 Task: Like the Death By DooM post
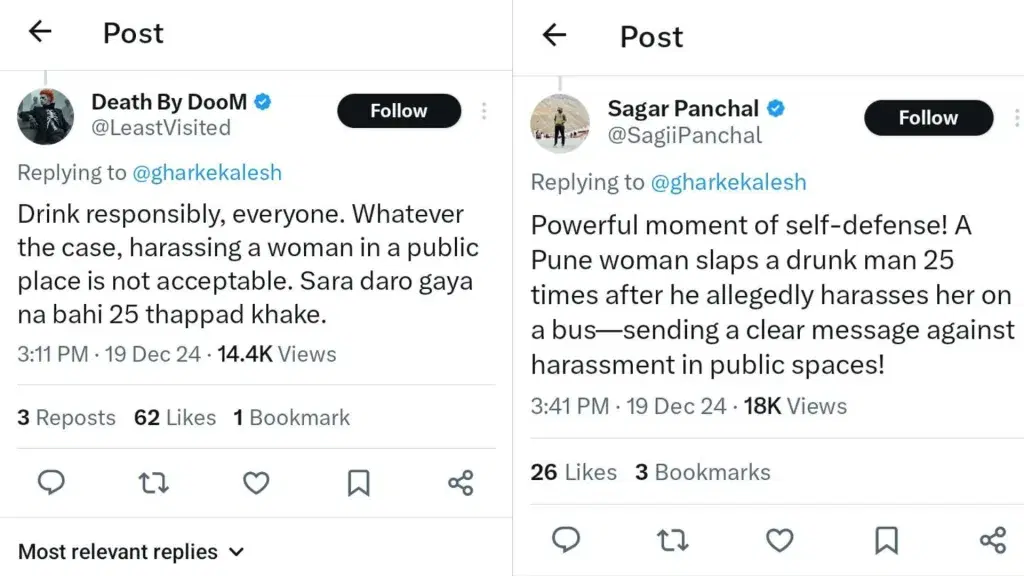pyautogui.click(x=257, y=483)
